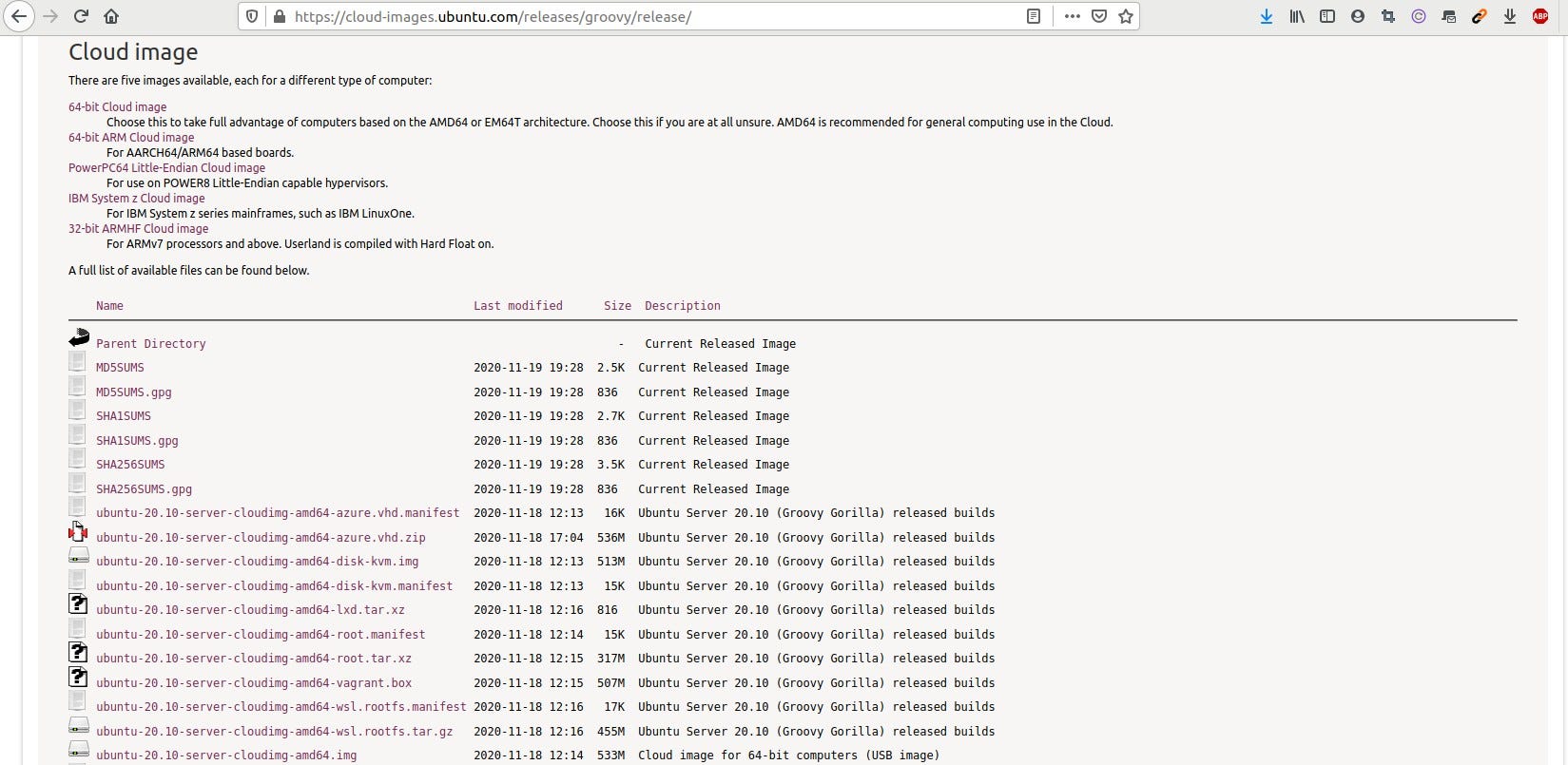This screenshot has width=1568, height=765.
Task: Download the amd64-vagrant.box file
Action: coord(254,683)
